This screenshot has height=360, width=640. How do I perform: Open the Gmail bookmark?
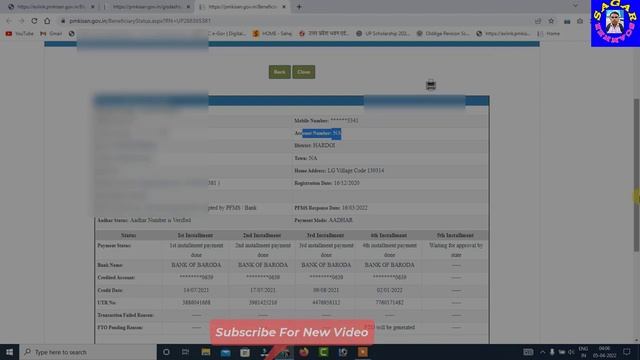[x=51, y=33]
